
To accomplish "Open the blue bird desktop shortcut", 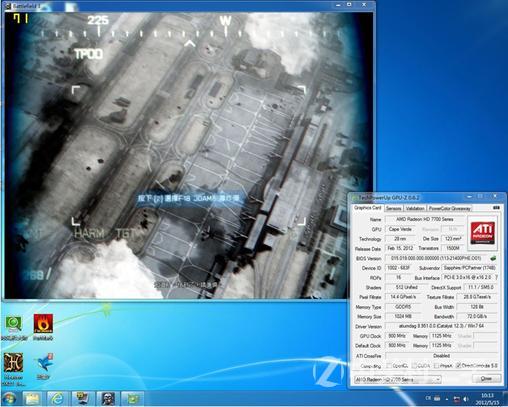I will point(43,363).
